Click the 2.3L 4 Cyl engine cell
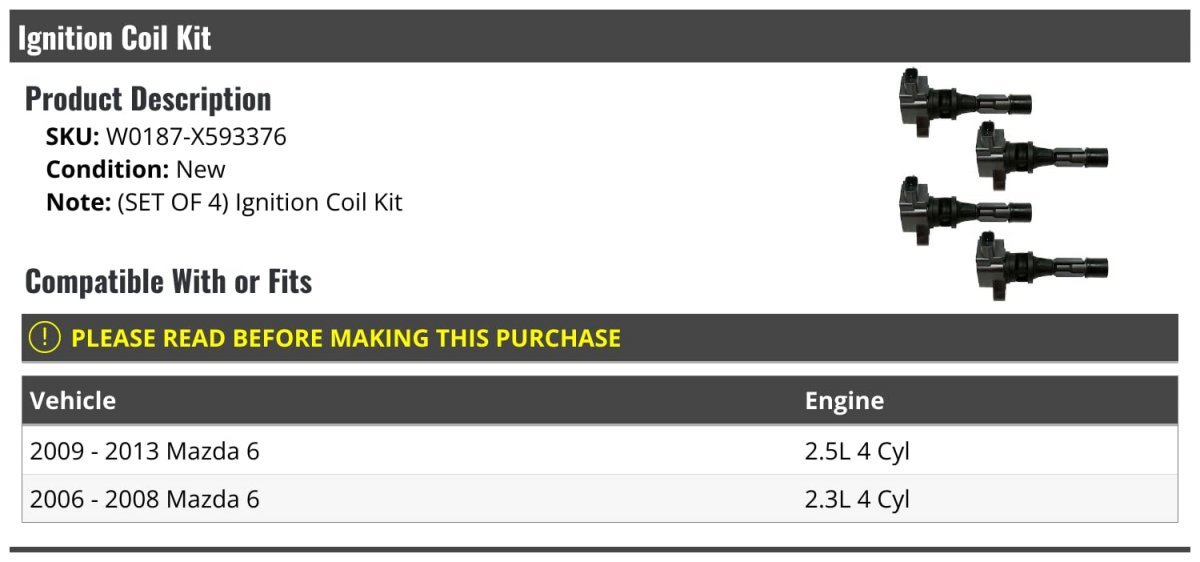This screenshot has width=1200, height=562. (857, 499)
